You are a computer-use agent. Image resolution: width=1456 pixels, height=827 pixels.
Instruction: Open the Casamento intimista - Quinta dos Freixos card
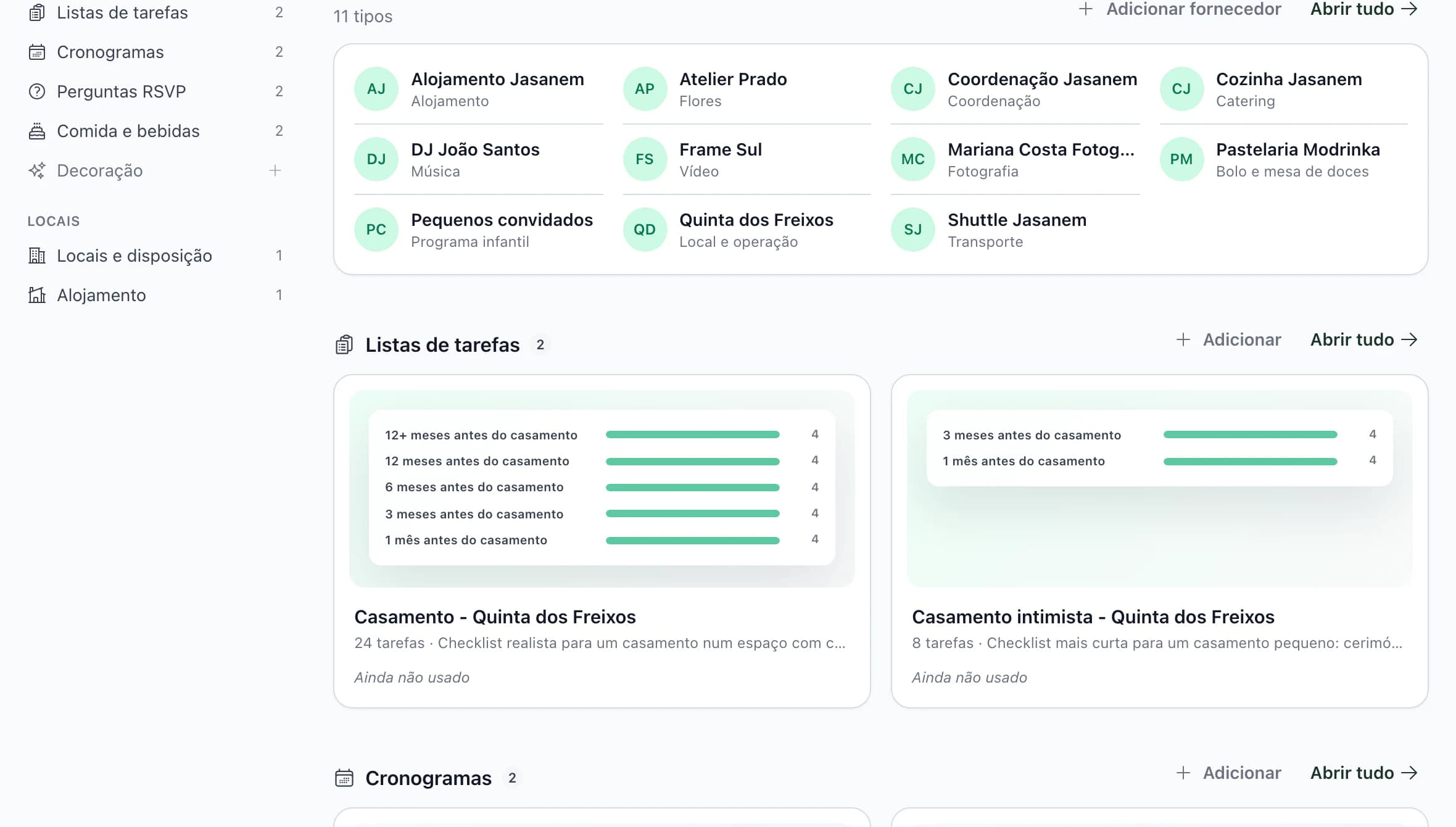pyautogui.click(x=1160, y=541)
